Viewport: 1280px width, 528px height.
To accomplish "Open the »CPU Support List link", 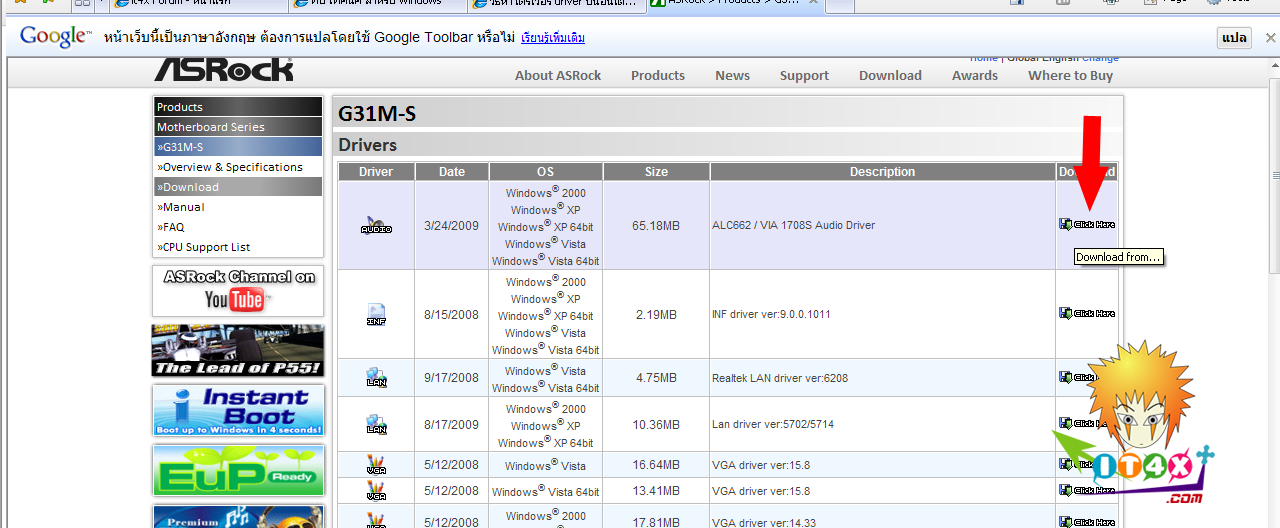I will coord(204,247).
